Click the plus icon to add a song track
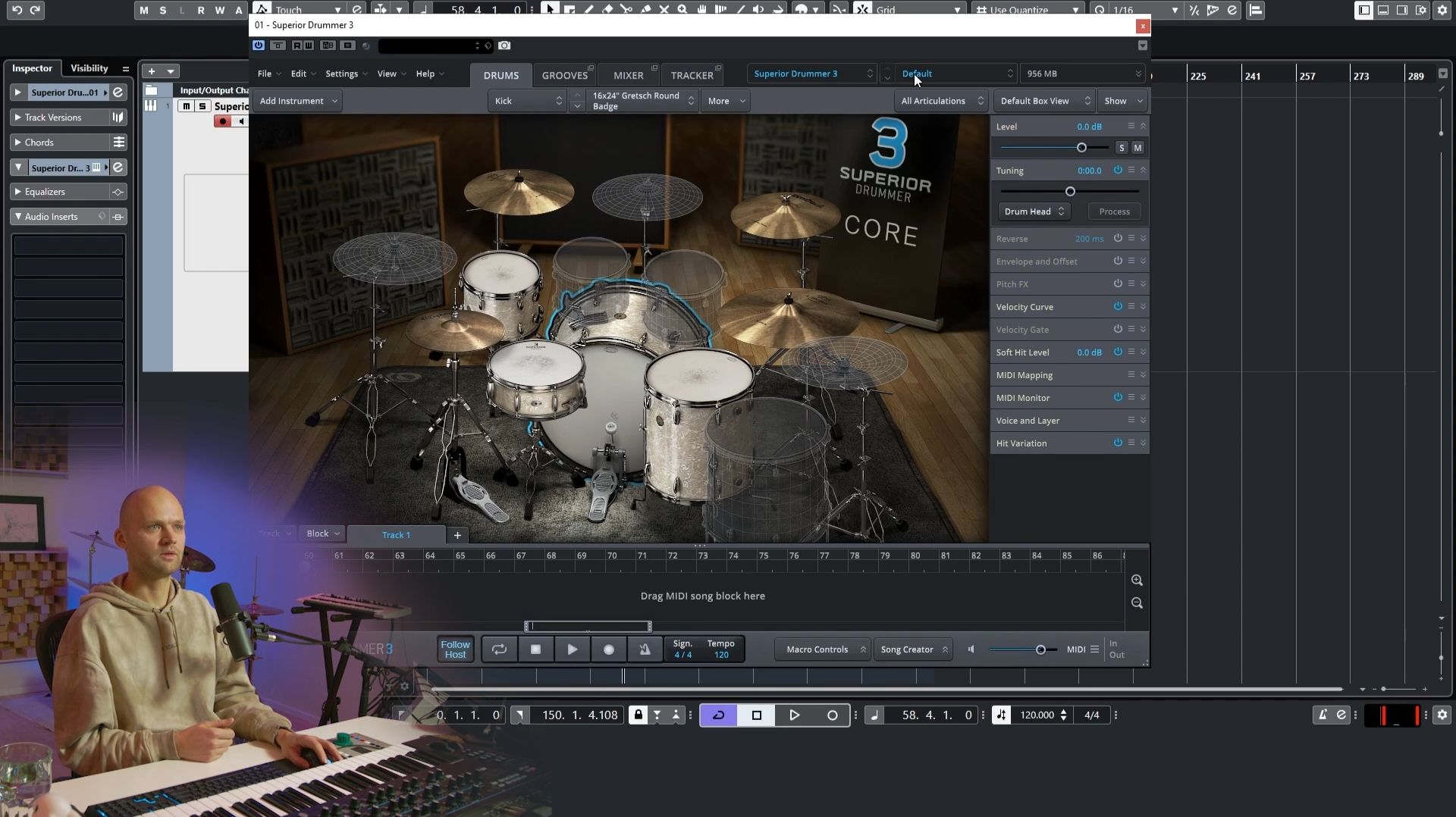1456x817 pixels. tap(457, 535)
